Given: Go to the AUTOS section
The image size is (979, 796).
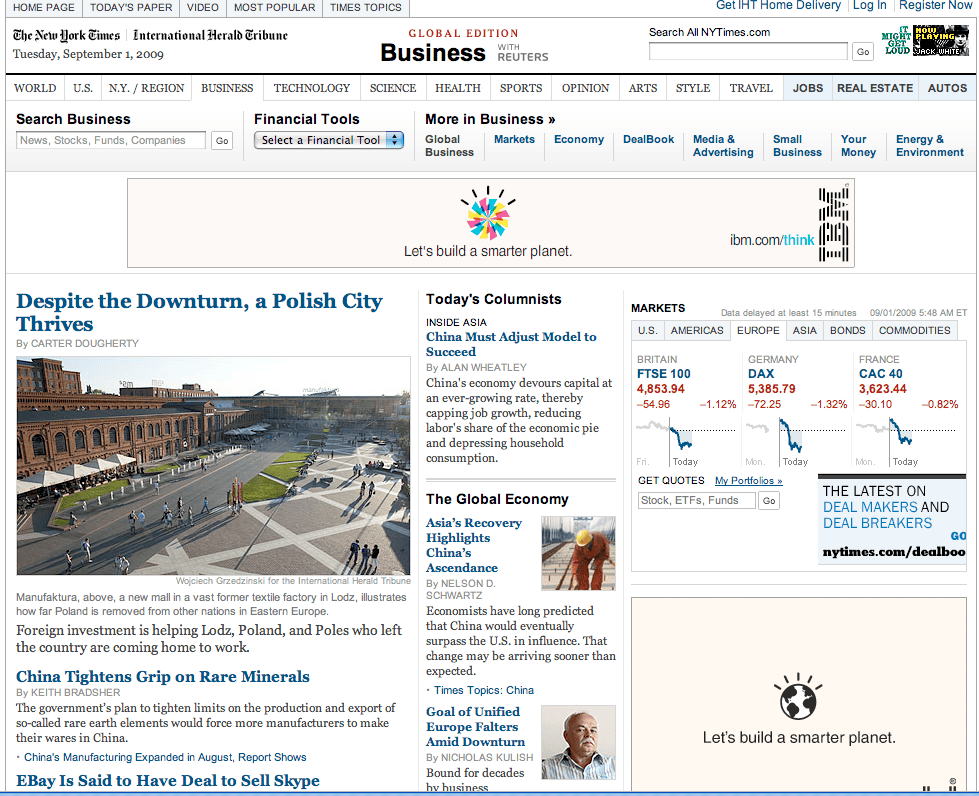Looking at the screenshot, I should (947, 88).
